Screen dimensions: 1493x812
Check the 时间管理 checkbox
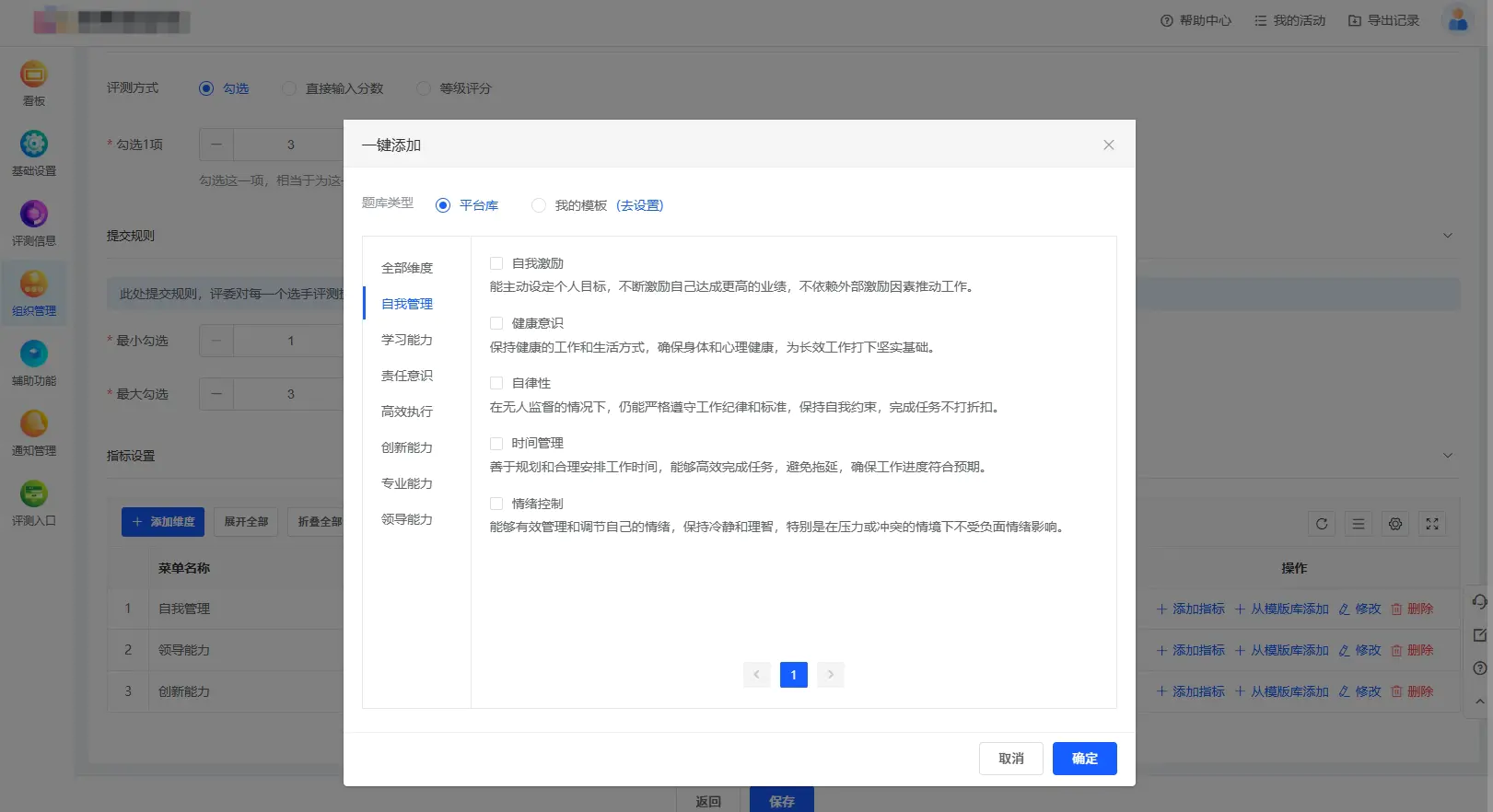496,443
